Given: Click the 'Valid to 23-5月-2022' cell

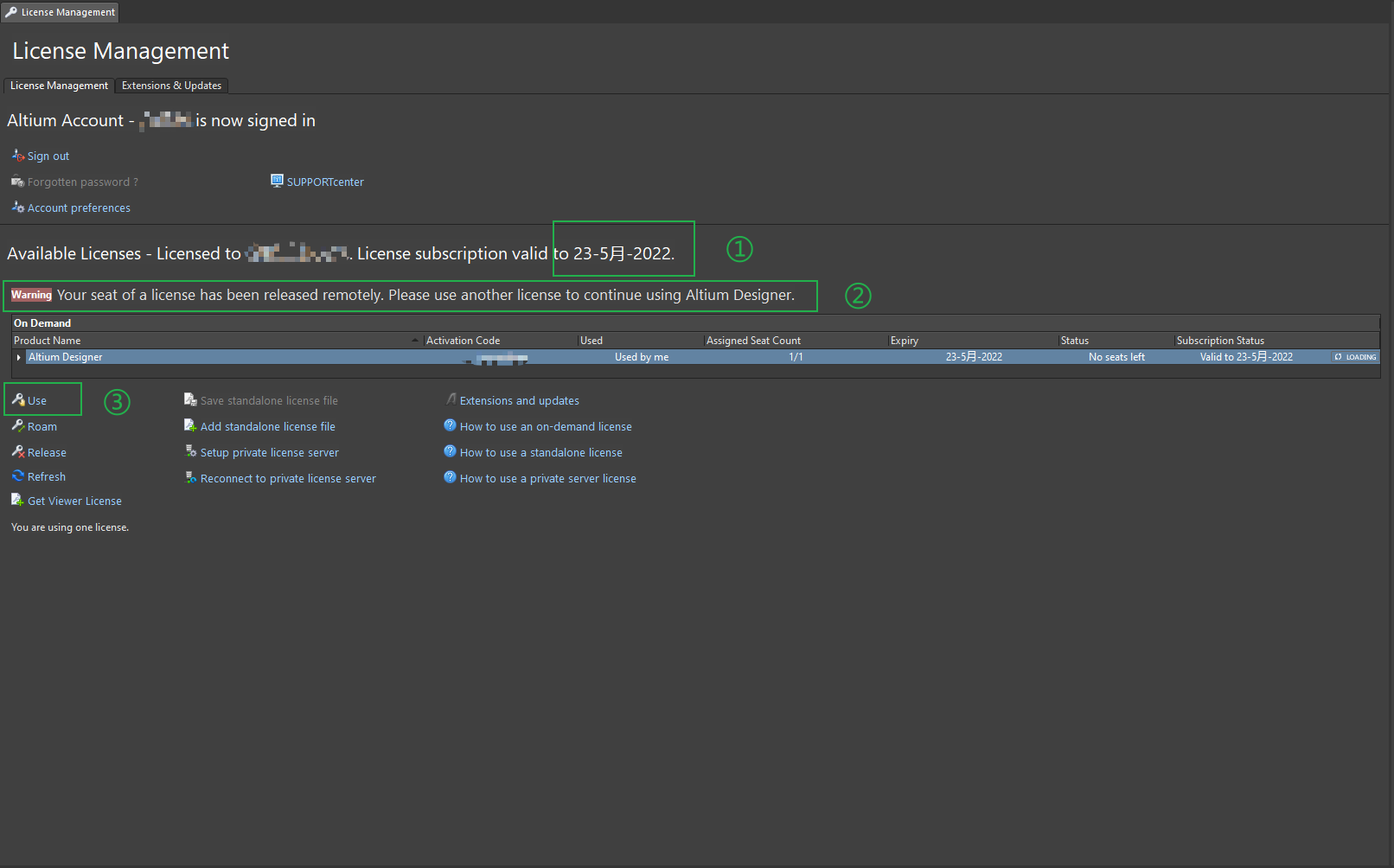Looking at the screenshot, I should point(1246,357).
